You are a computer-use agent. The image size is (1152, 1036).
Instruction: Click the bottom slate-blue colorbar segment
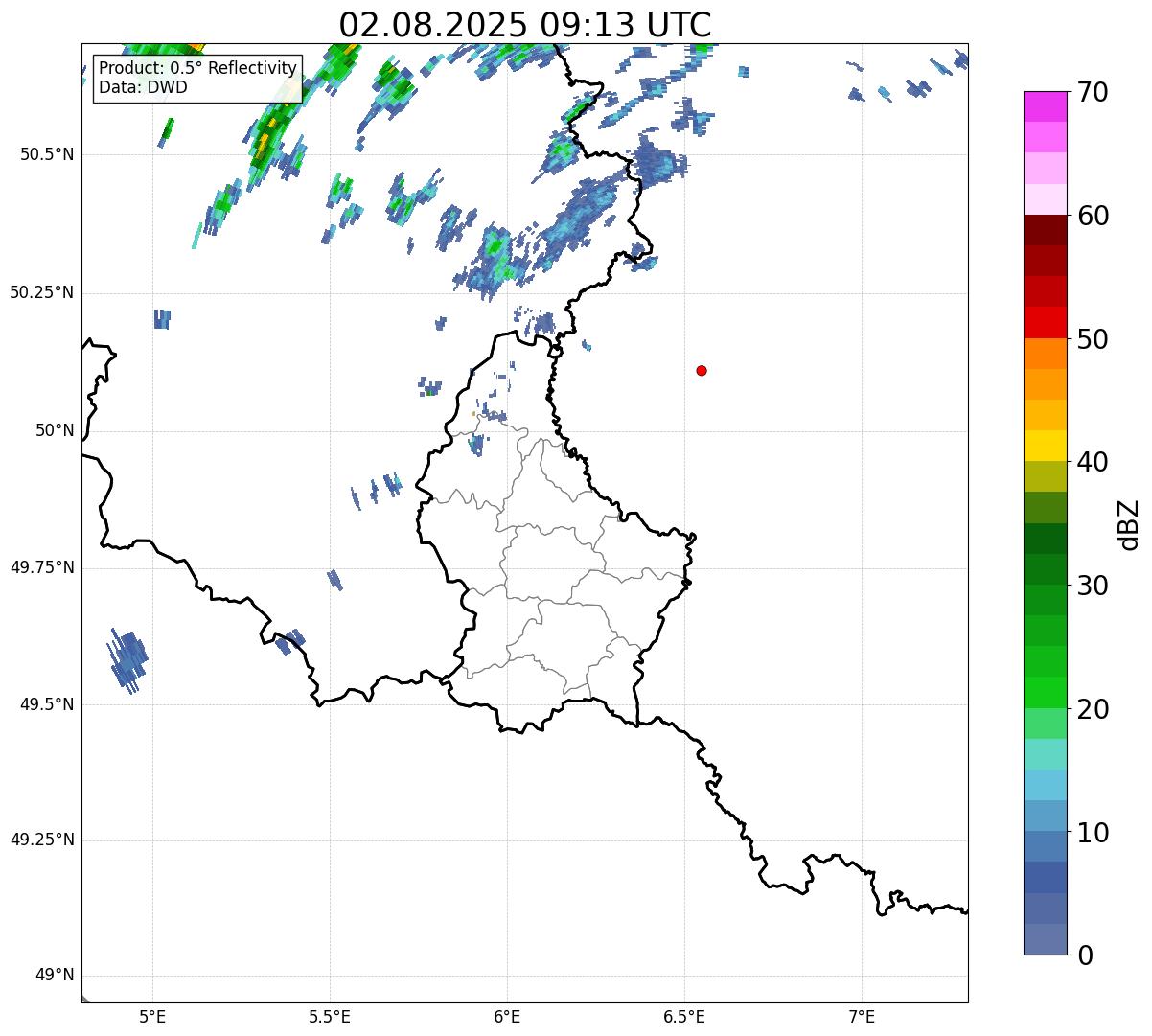click(1046, 939)
